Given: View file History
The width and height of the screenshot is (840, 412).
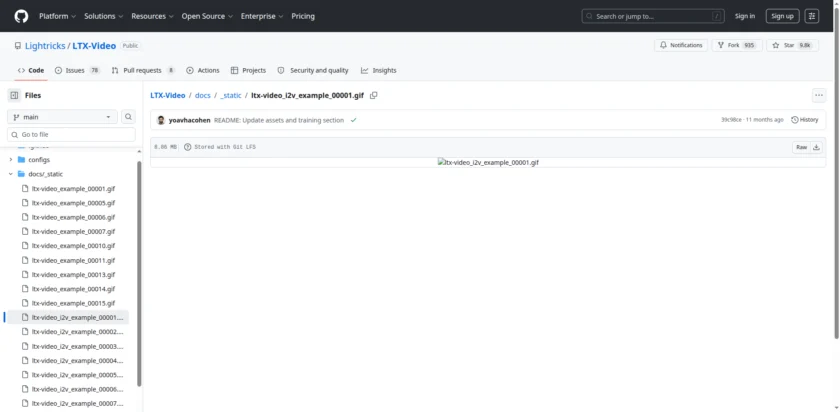Looking at the screenshot, I should click(x=805, y=120).
